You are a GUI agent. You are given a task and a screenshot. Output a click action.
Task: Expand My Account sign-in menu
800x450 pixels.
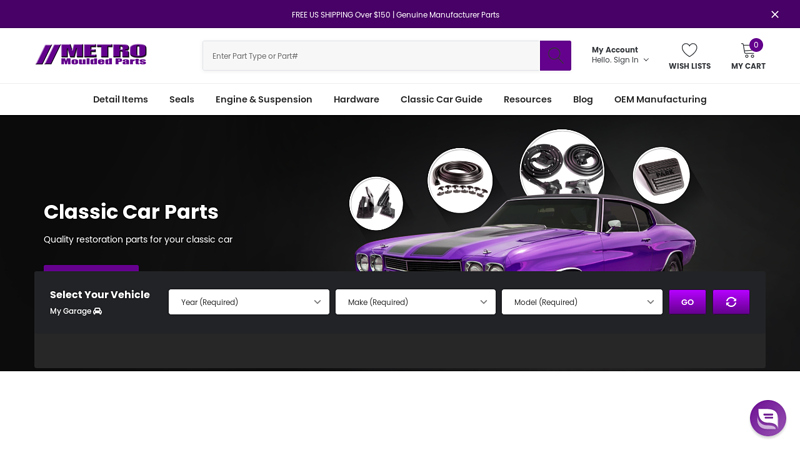[620, 55]
